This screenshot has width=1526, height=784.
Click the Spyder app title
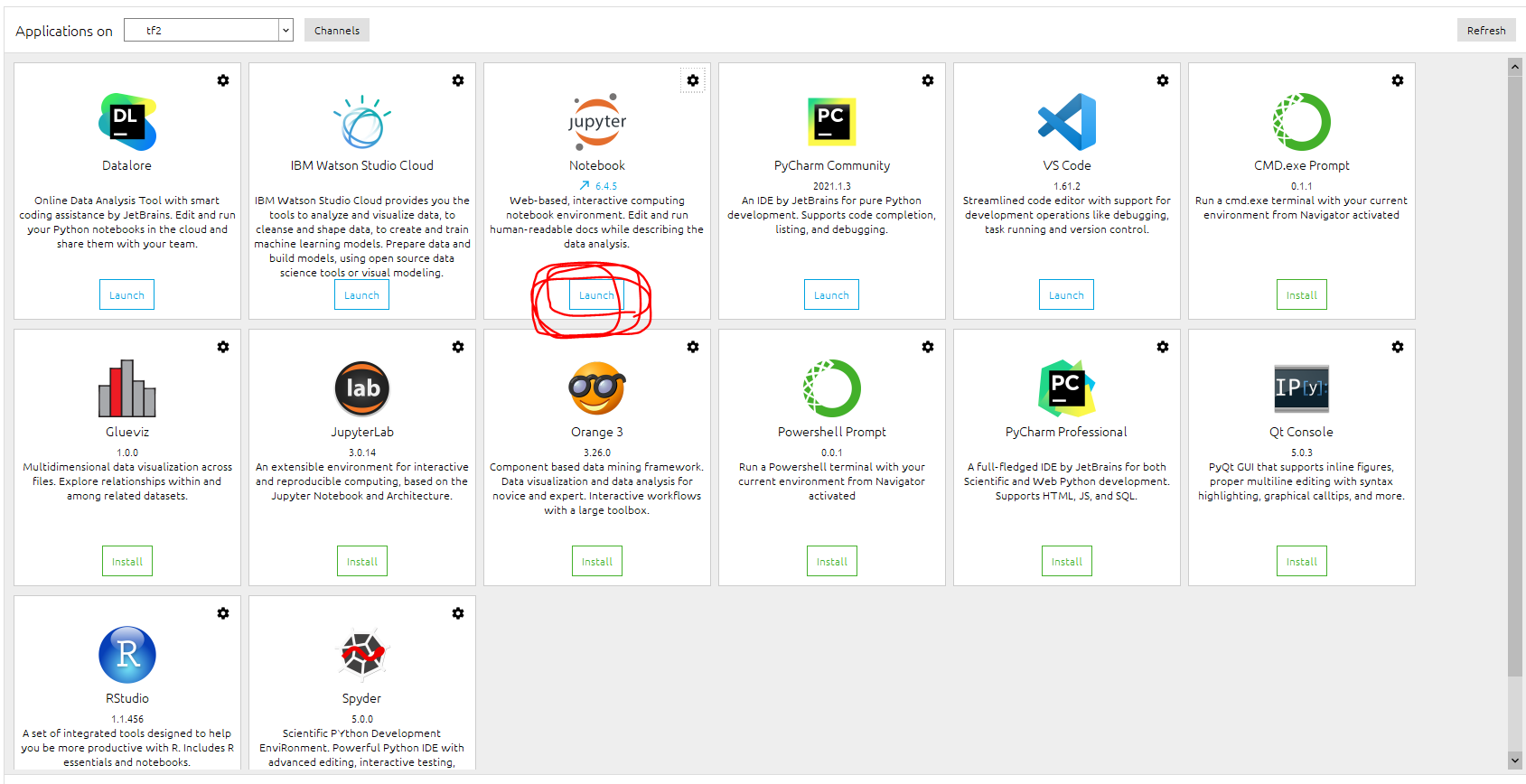coord(361,698)
